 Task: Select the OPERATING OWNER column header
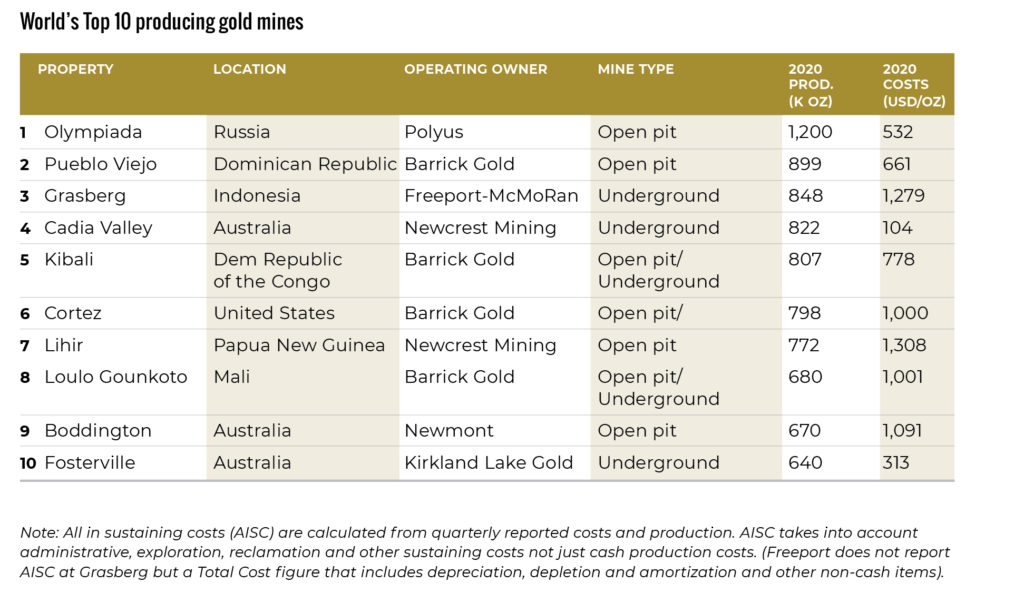(x=475, y=70)
